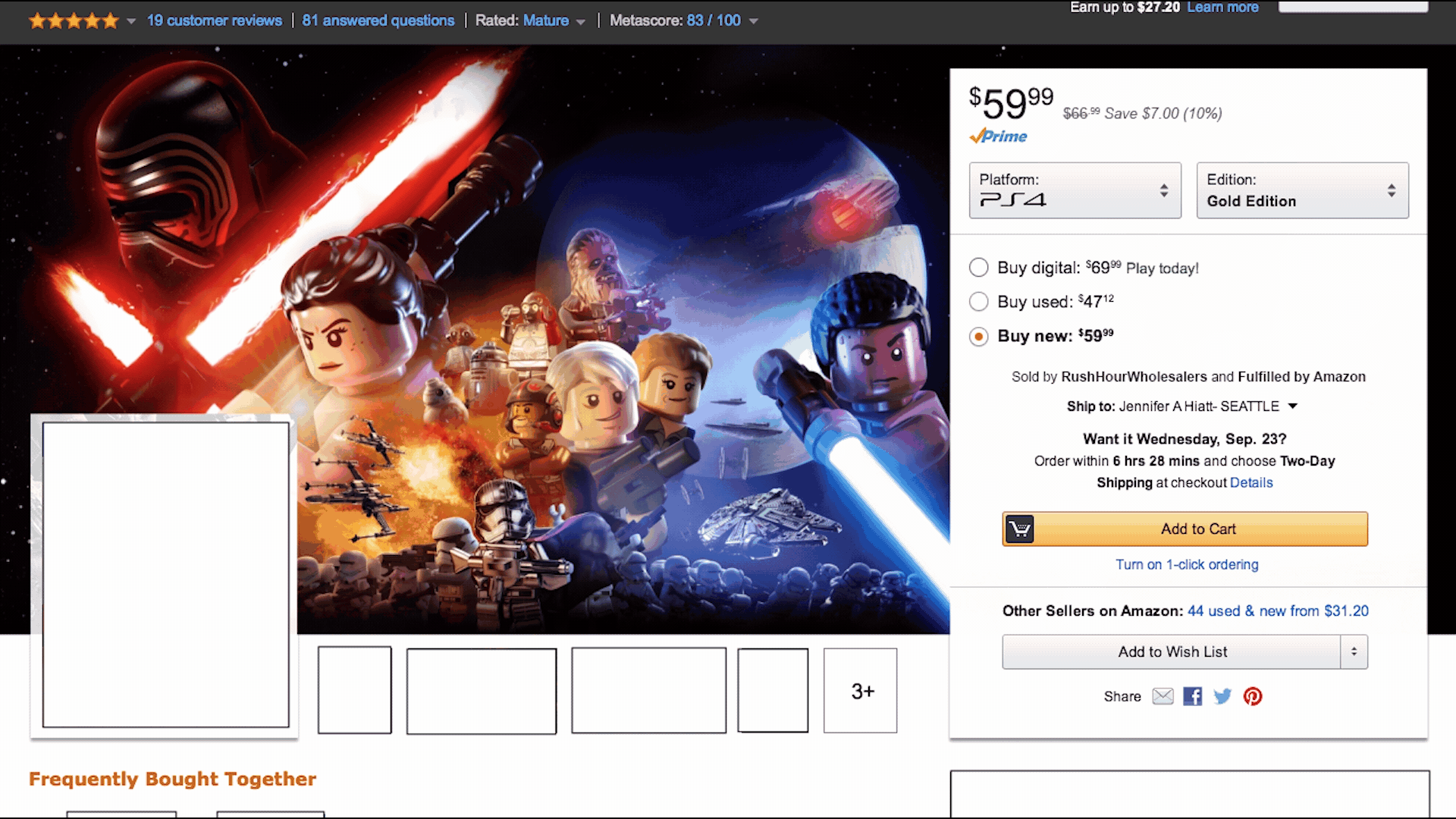Click the 3+ more images thumbnail
This screenshot has width=1456, height=819.
(861, 691)
